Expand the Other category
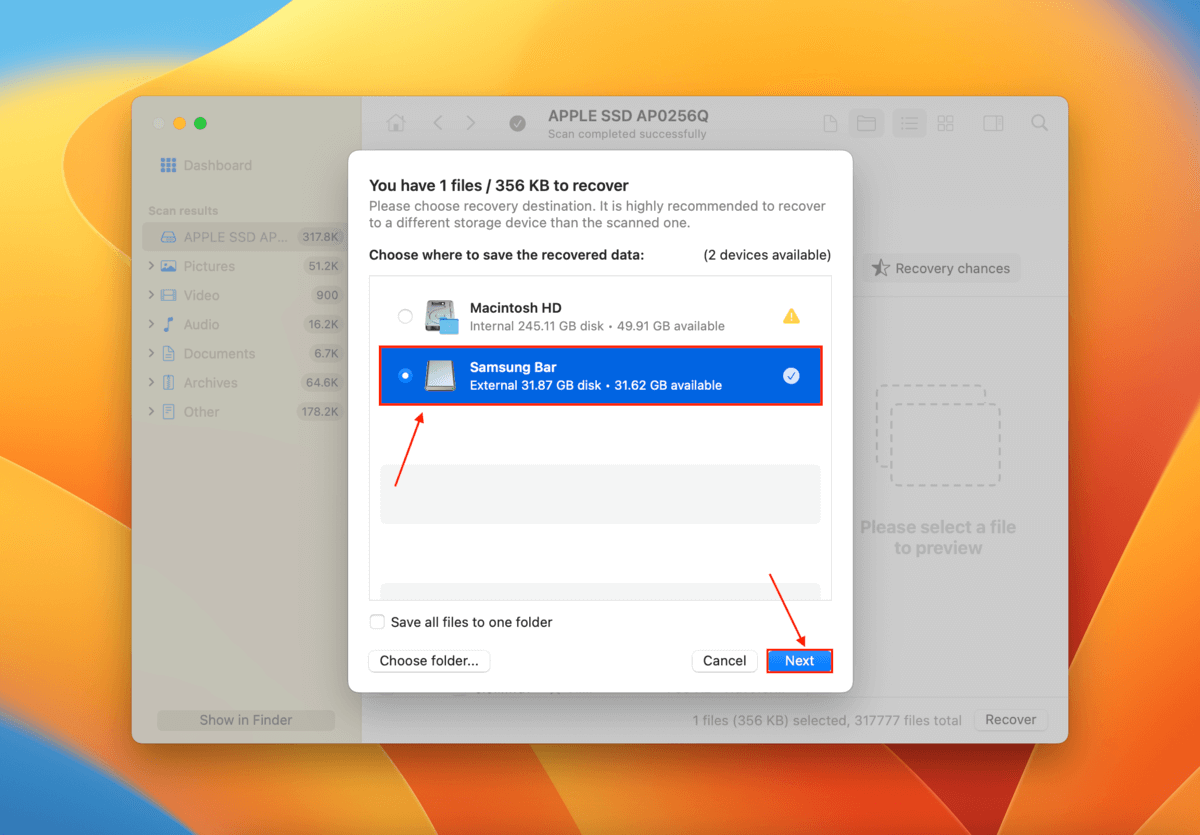This screenshot has height=835, width=1200. [x=151, y=411]
